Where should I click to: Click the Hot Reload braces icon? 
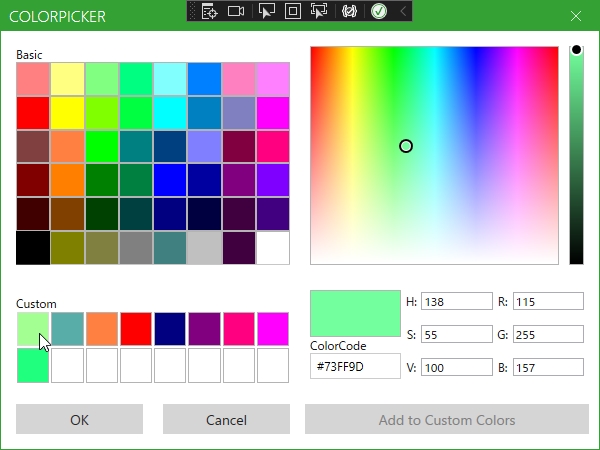(x=349, y=11)
